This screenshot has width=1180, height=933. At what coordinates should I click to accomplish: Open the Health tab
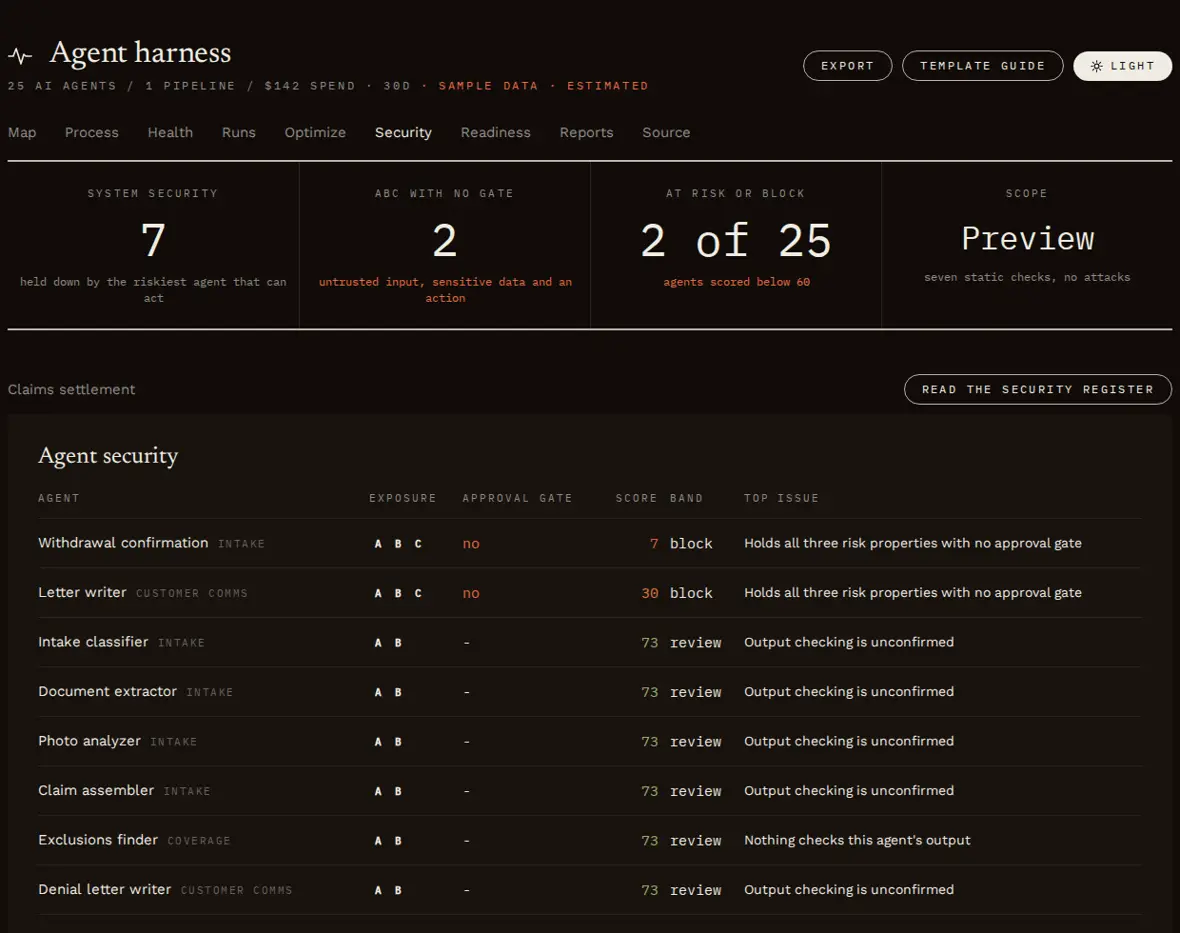coord(170,132)
